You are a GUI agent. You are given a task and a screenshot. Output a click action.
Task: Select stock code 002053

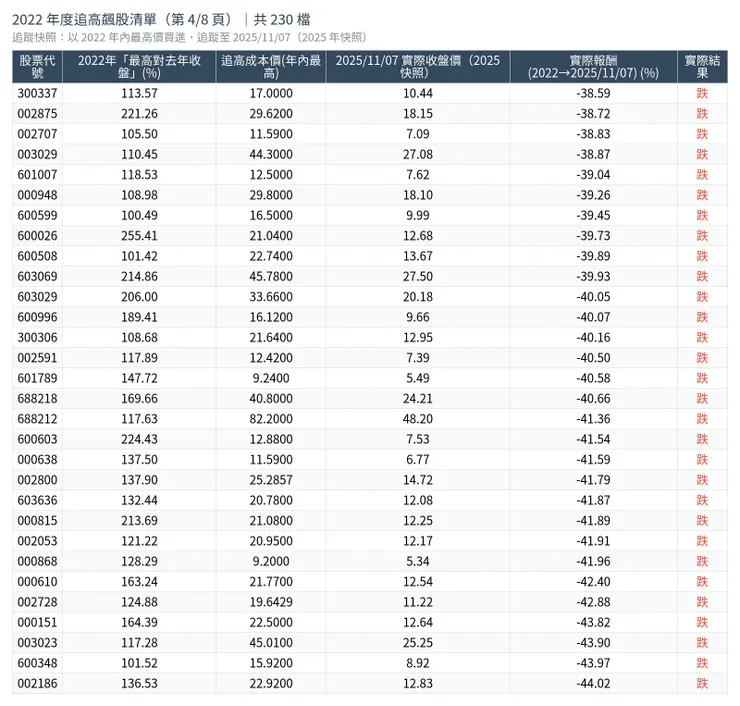click(37, 541)
